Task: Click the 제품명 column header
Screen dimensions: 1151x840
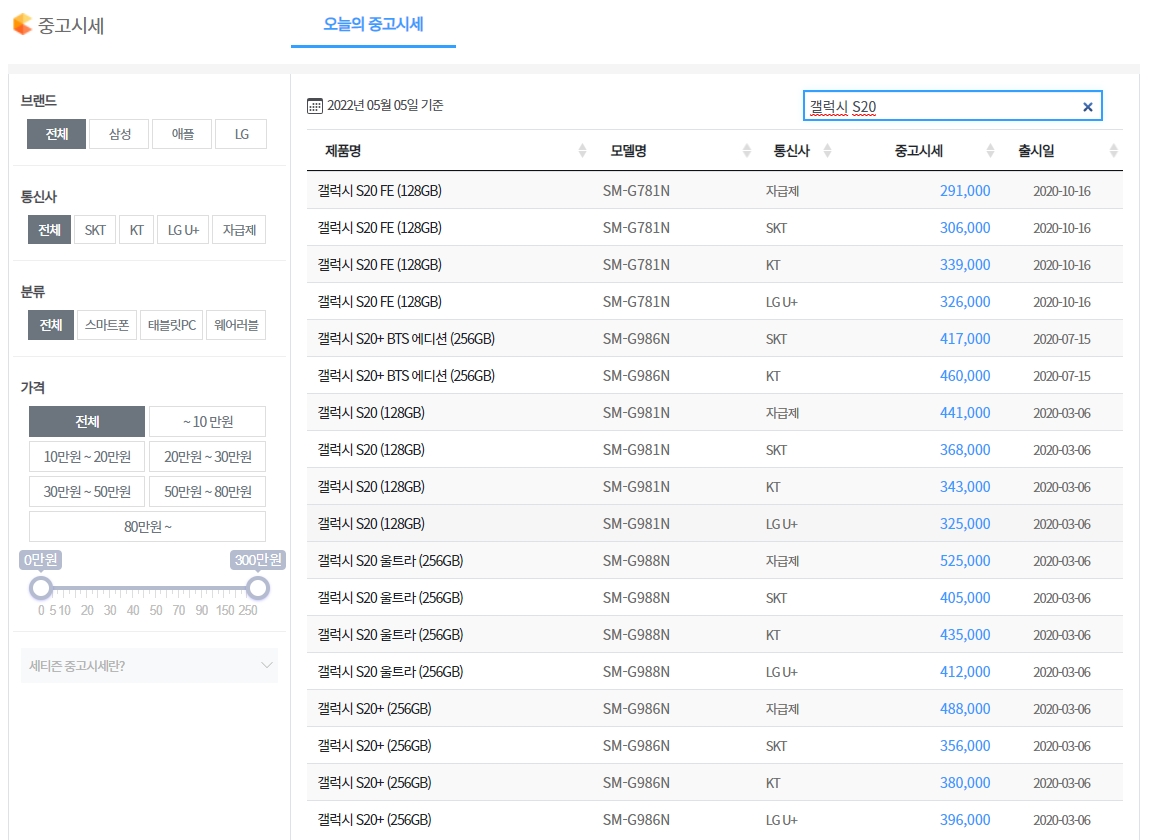Action: (x=343, y=151)
